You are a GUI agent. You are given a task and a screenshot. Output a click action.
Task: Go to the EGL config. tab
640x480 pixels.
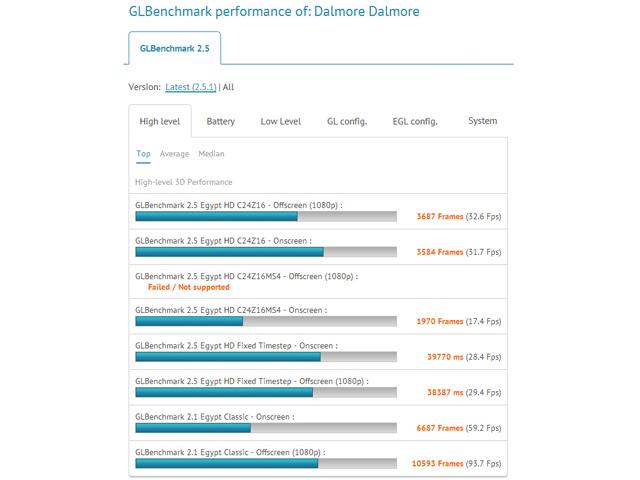tap(415, 121)
